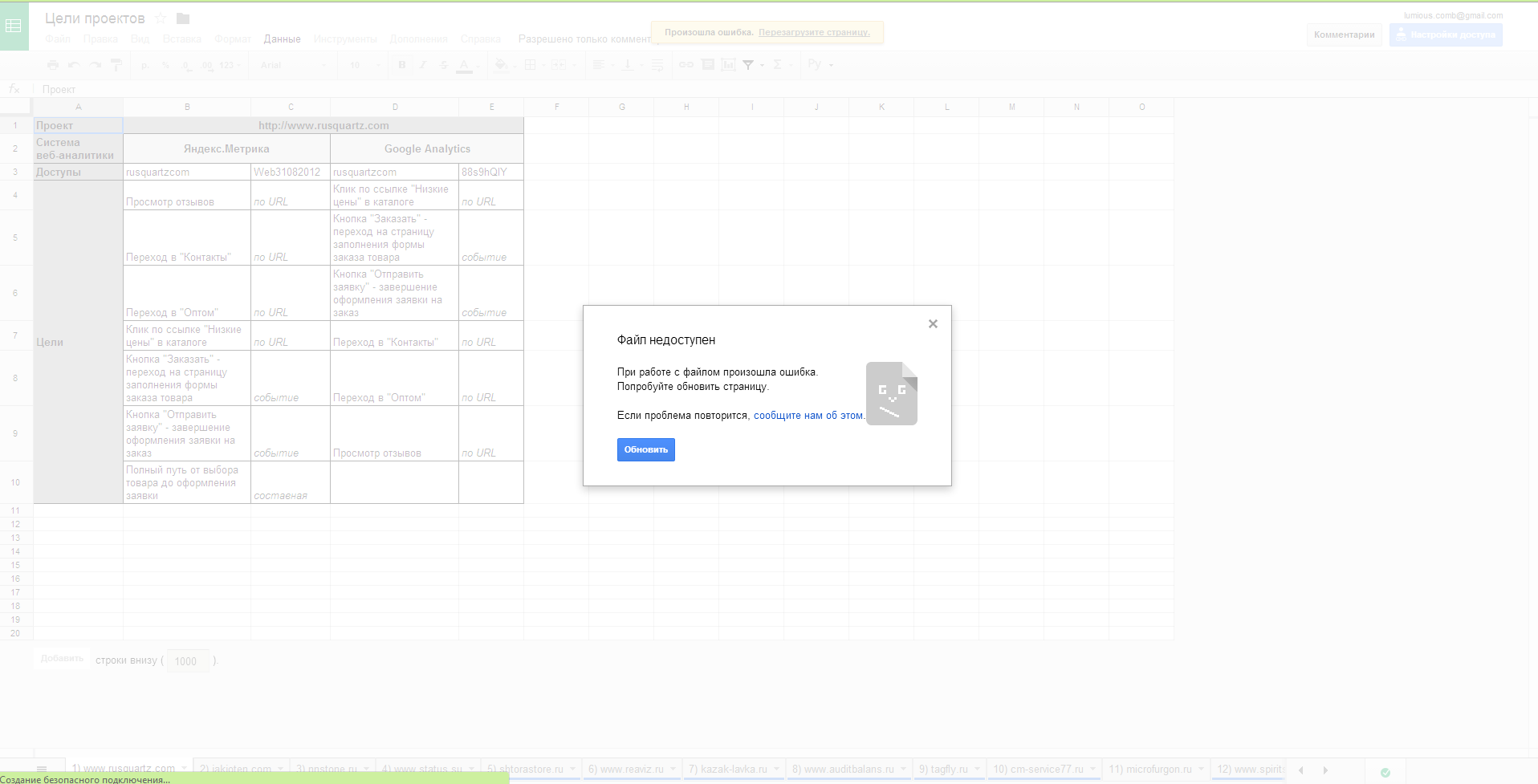Click the Insert comment icon
Image resolution: width=1538 pixels, height=784 pixels.
click(x=708, y=65)
